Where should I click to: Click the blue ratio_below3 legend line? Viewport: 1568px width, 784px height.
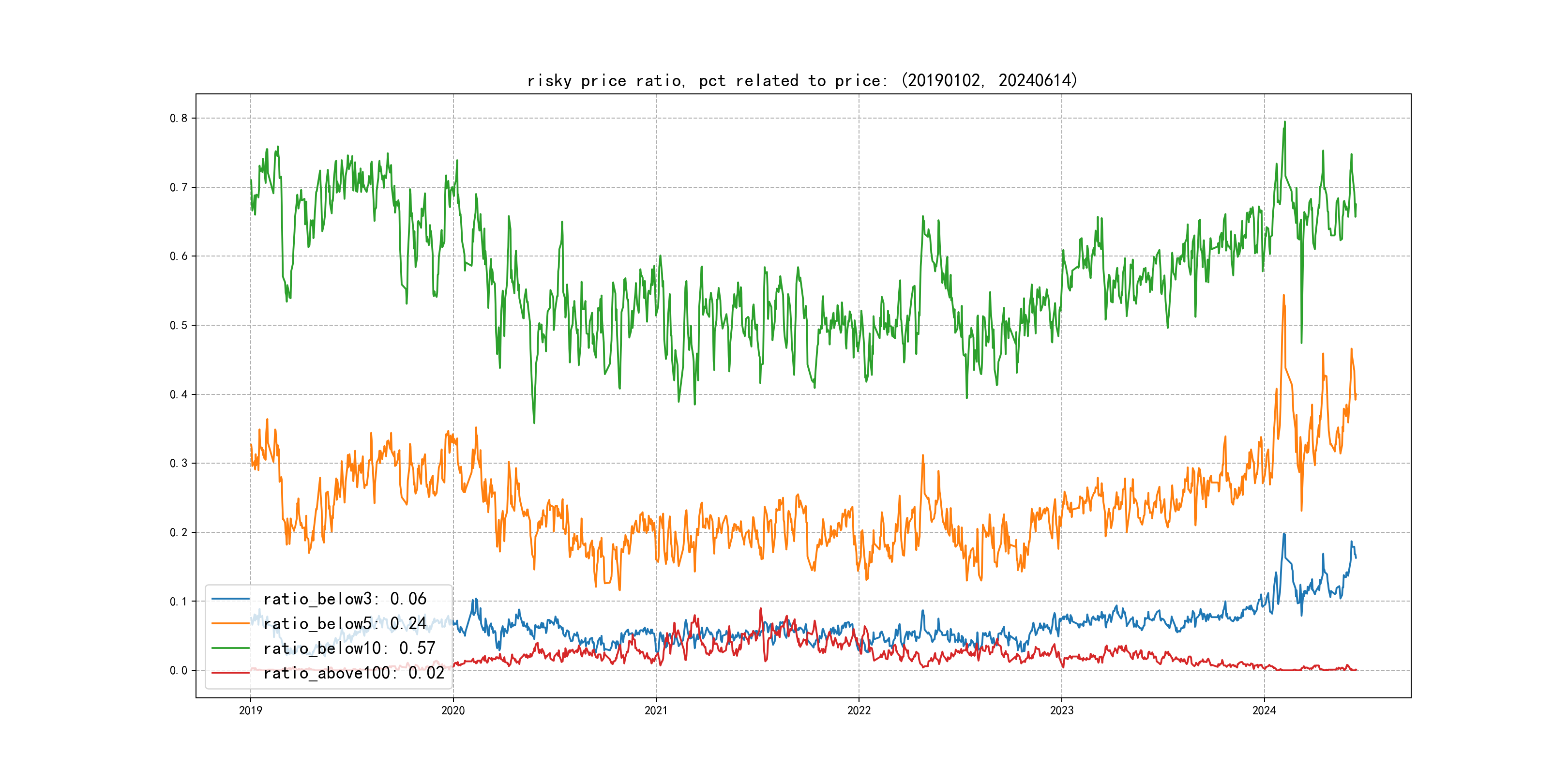230,599
